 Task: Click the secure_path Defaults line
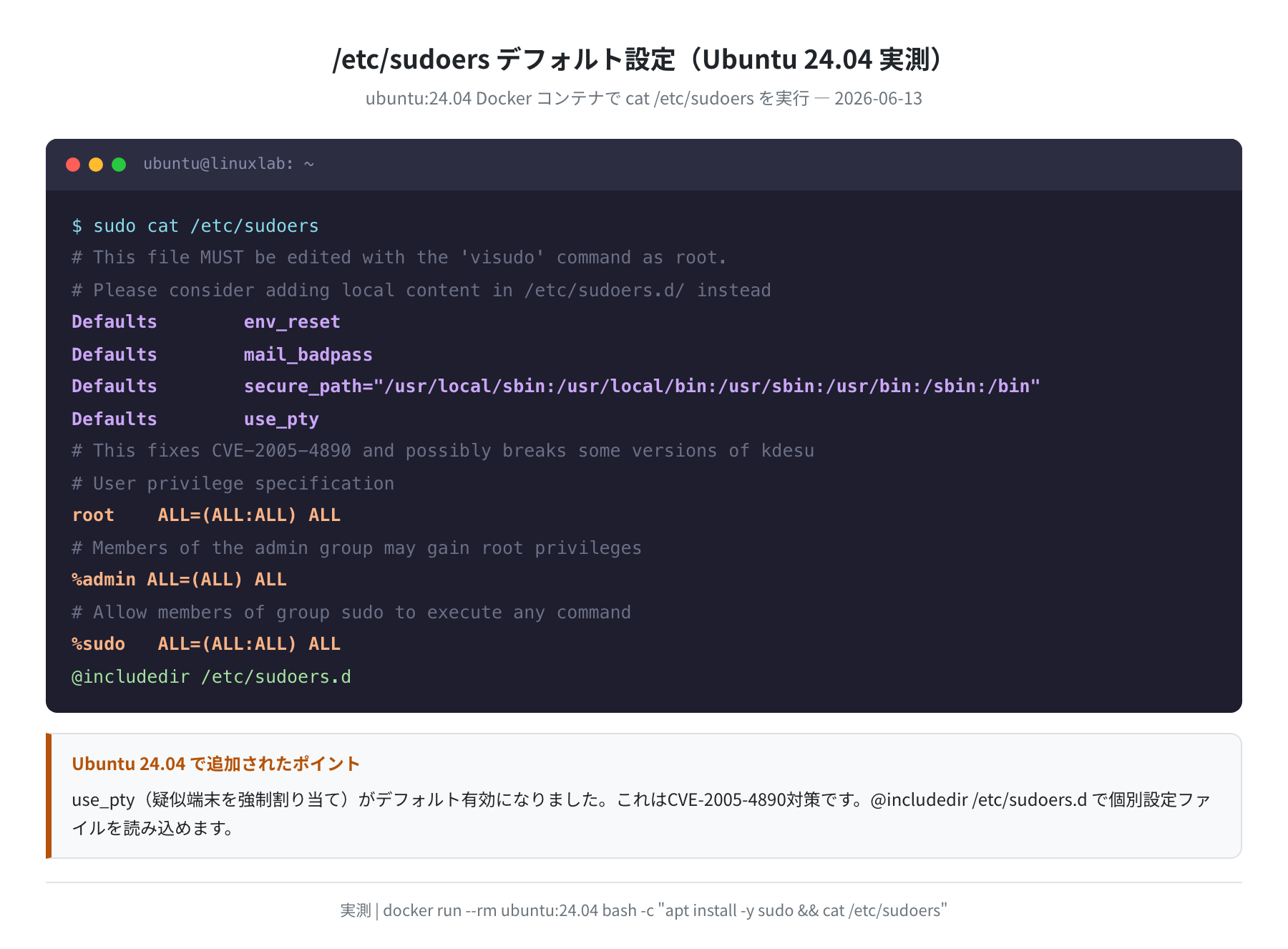556,386
